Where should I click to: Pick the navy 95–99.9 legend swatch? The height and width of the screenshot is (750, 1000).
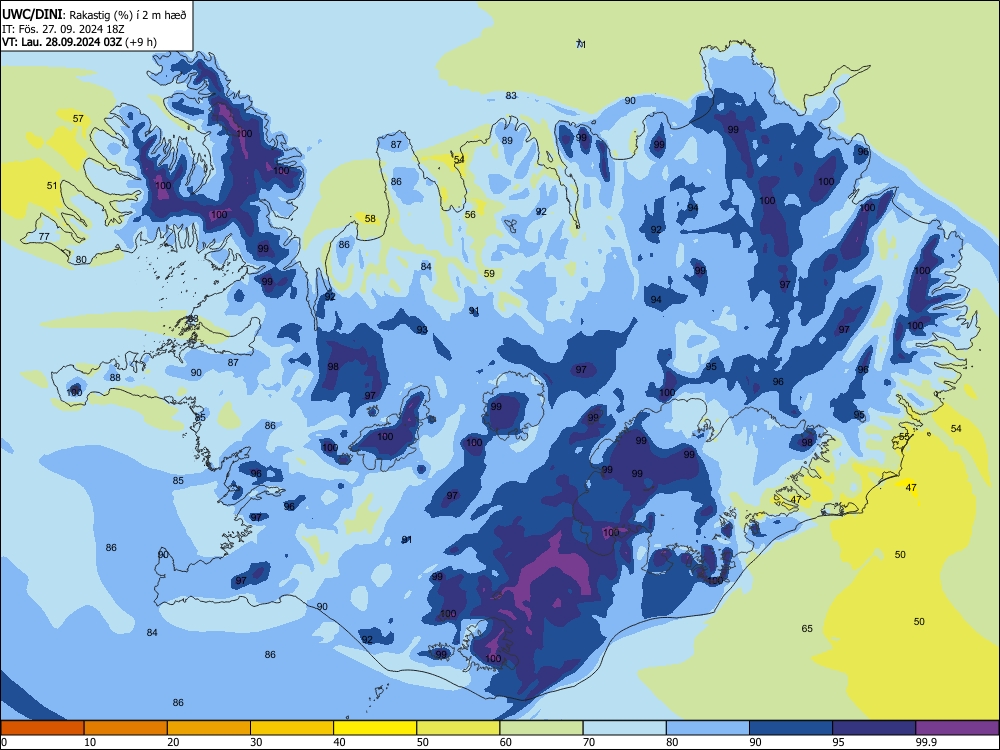click(x=874, y=728)
